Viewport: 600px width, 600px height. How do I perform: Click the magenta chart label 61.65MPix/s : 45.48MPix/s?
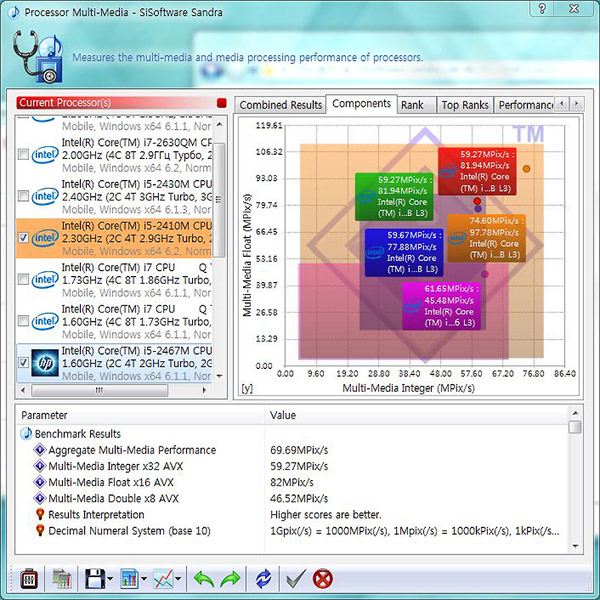(x=441, y=306)
